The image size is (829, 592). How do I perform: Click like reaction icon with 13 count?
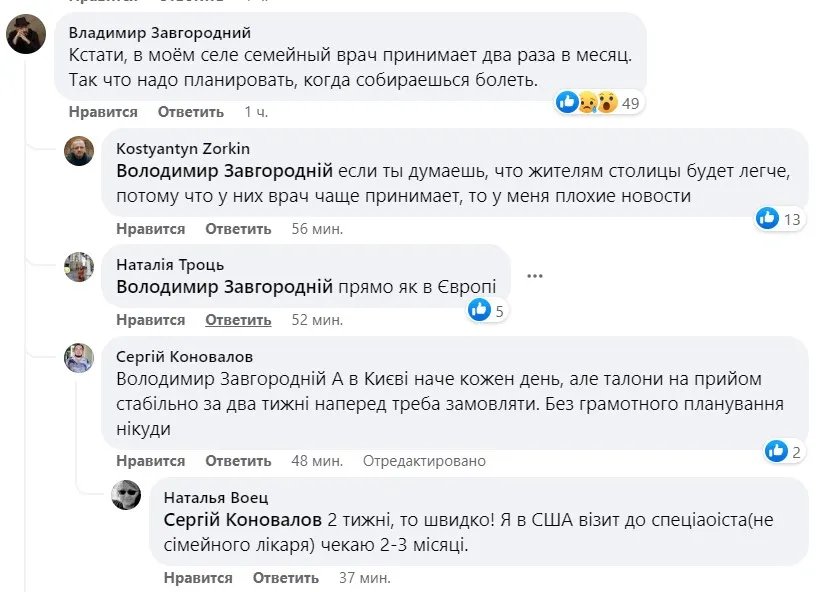point(768,218)
